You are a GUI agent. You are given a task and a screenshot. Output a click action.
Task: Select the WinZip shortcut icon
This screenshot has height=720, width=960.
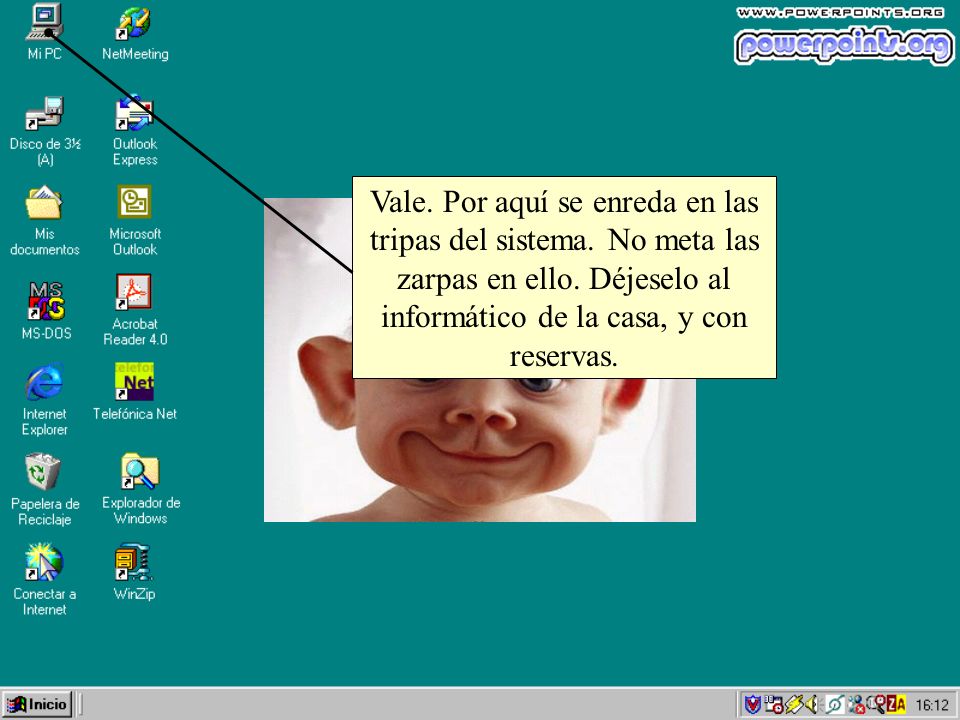tap(134, 572)
